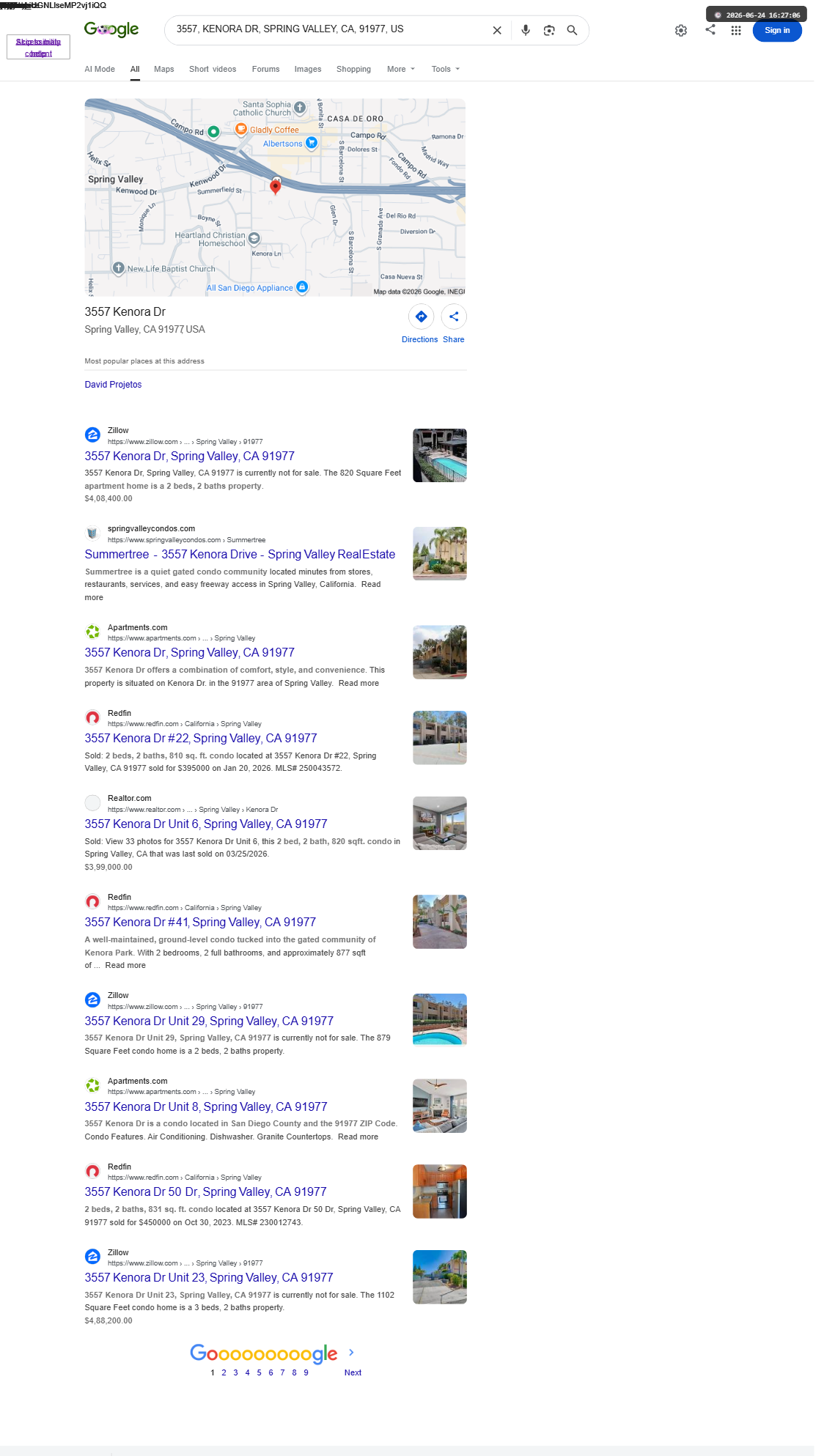Click the Santa Sophia Catholic Church marker
The height and width of the screenshot is (1456, 824).
pos(300,108)
